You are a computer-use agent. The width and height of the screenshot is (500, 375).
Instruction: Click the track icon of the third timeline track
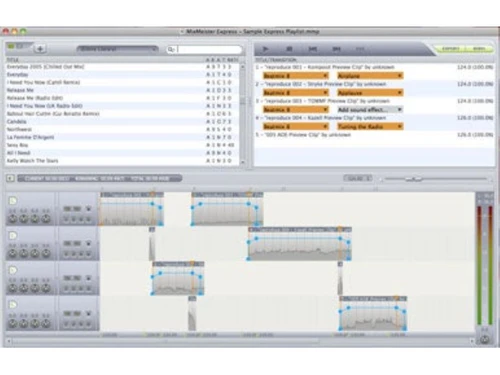click(13, 270)
